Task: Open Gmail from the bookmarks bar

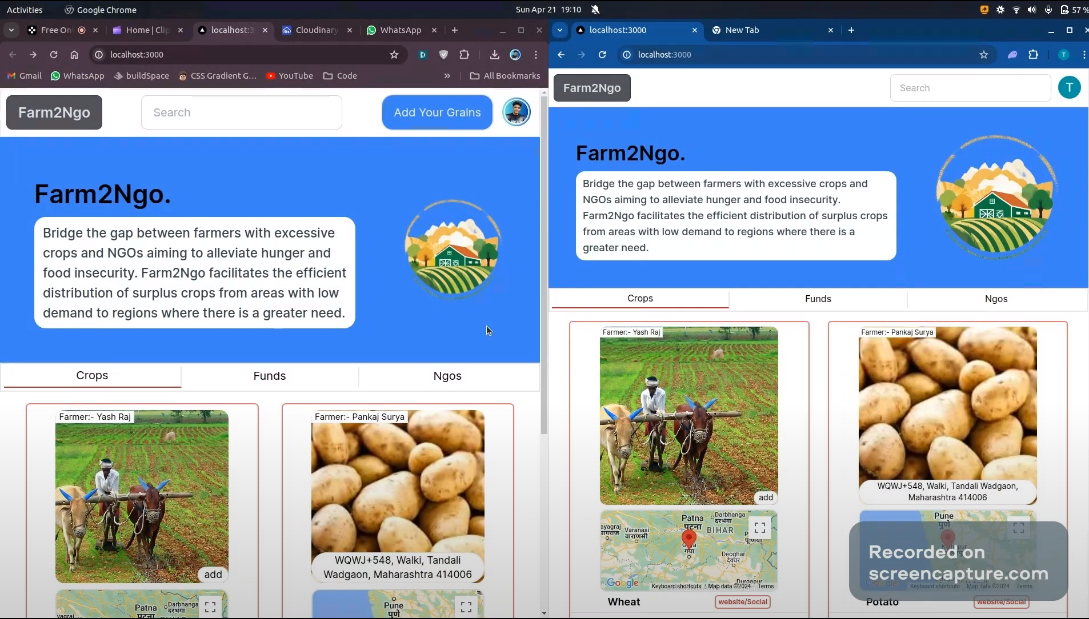Action: coord(24,75)
